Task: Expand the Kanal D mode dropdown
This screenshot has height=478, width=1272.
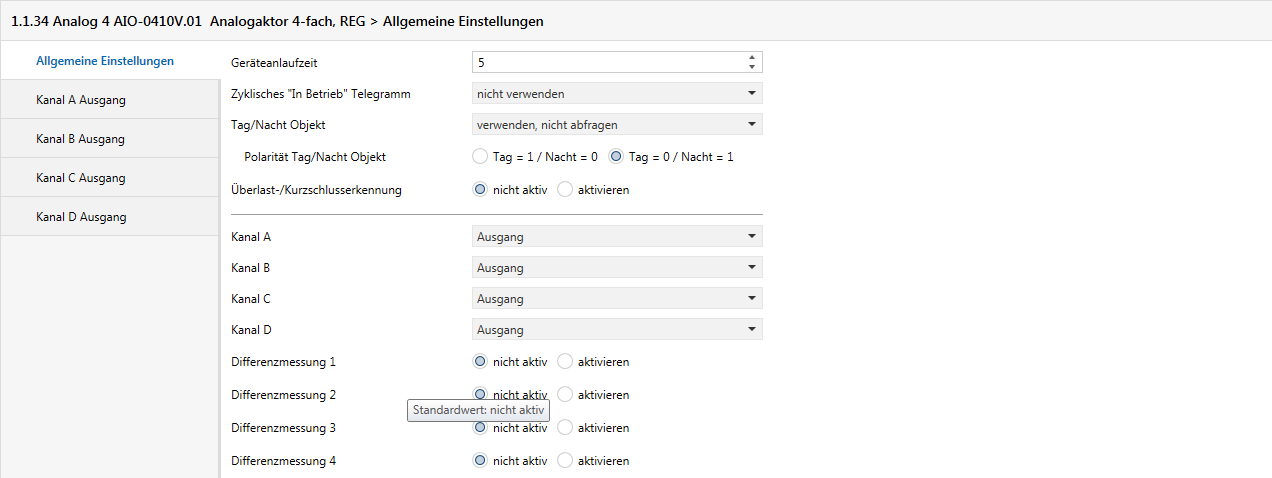Action: click(617, 330)
